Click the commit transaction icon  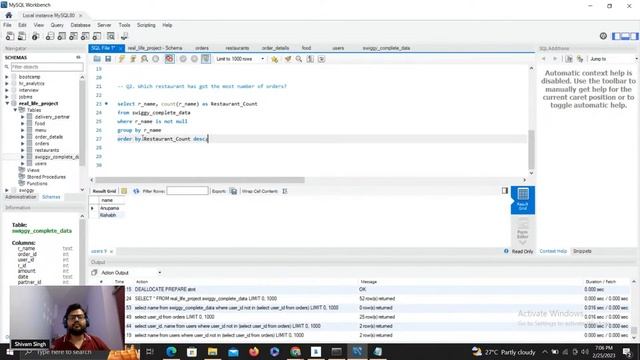183,59
